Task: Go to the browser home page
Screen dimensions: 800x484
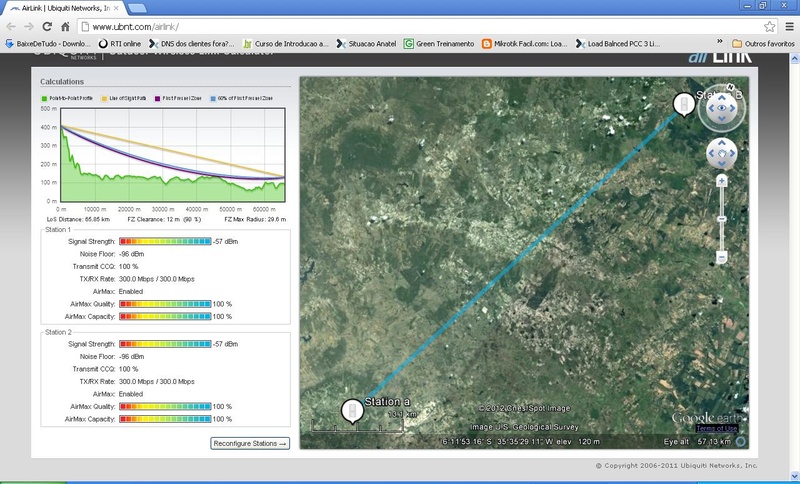Action: (x=65, y=27)
